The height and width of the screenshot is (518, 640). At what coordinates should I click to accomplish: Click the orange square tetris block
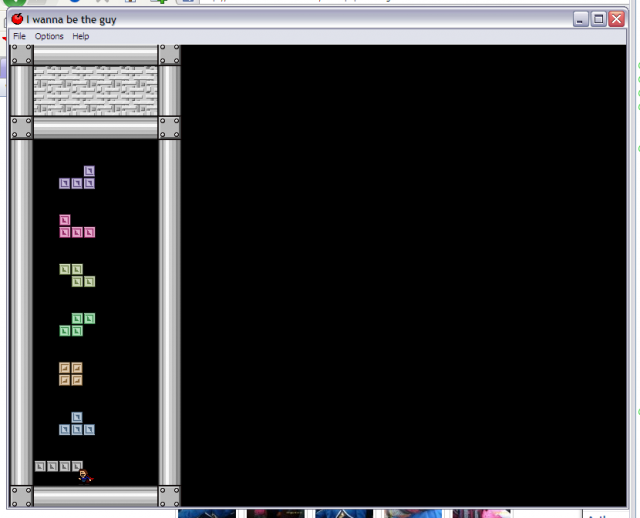click(x=71, y=374)
